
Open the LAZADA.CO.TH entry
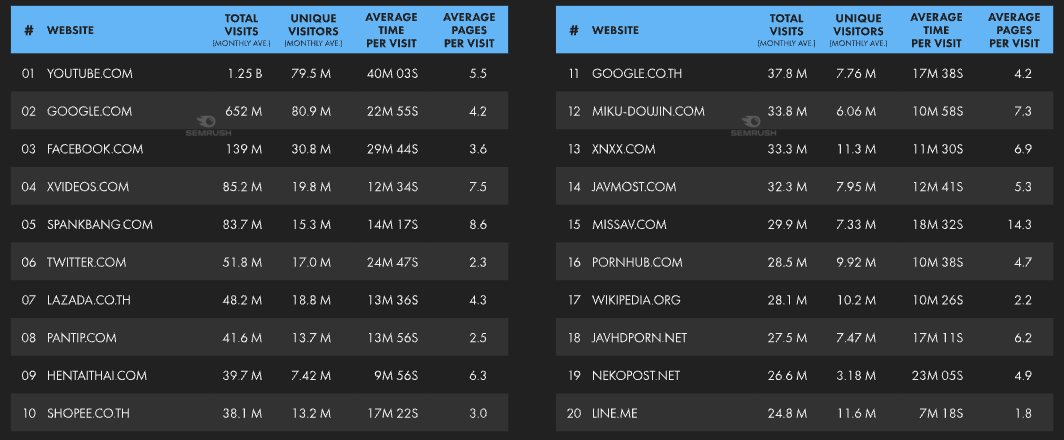coord(89,300)
